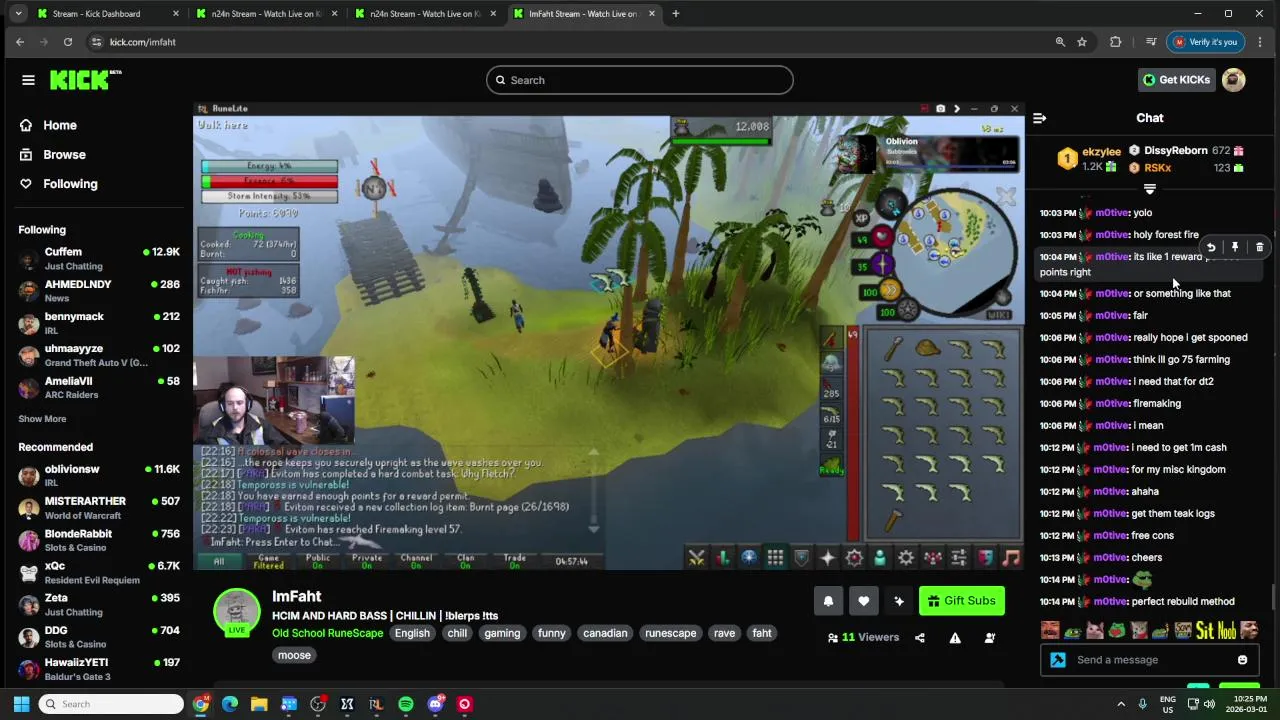Toggle the Trade chat tab
The image size is (1280, 720).
[x=514, y=561]
